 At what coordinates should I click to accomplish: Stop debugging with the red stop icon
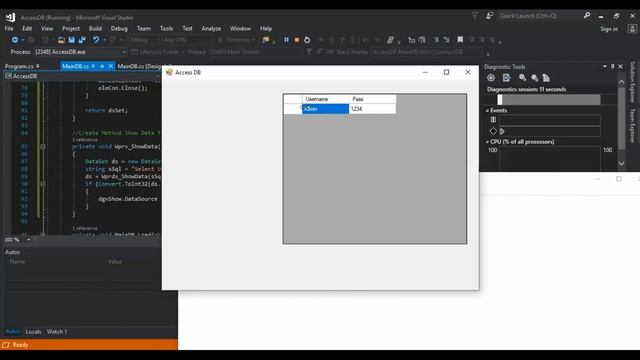coord(297,40)
